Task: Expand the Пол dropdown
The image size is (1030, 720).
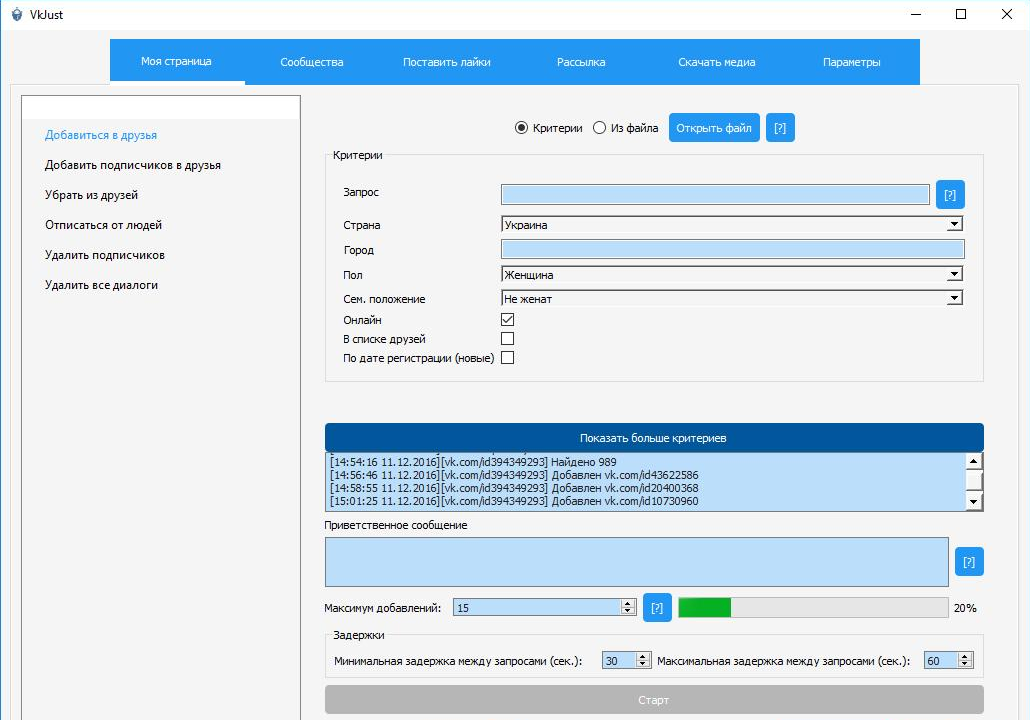Action: [731, 274]
